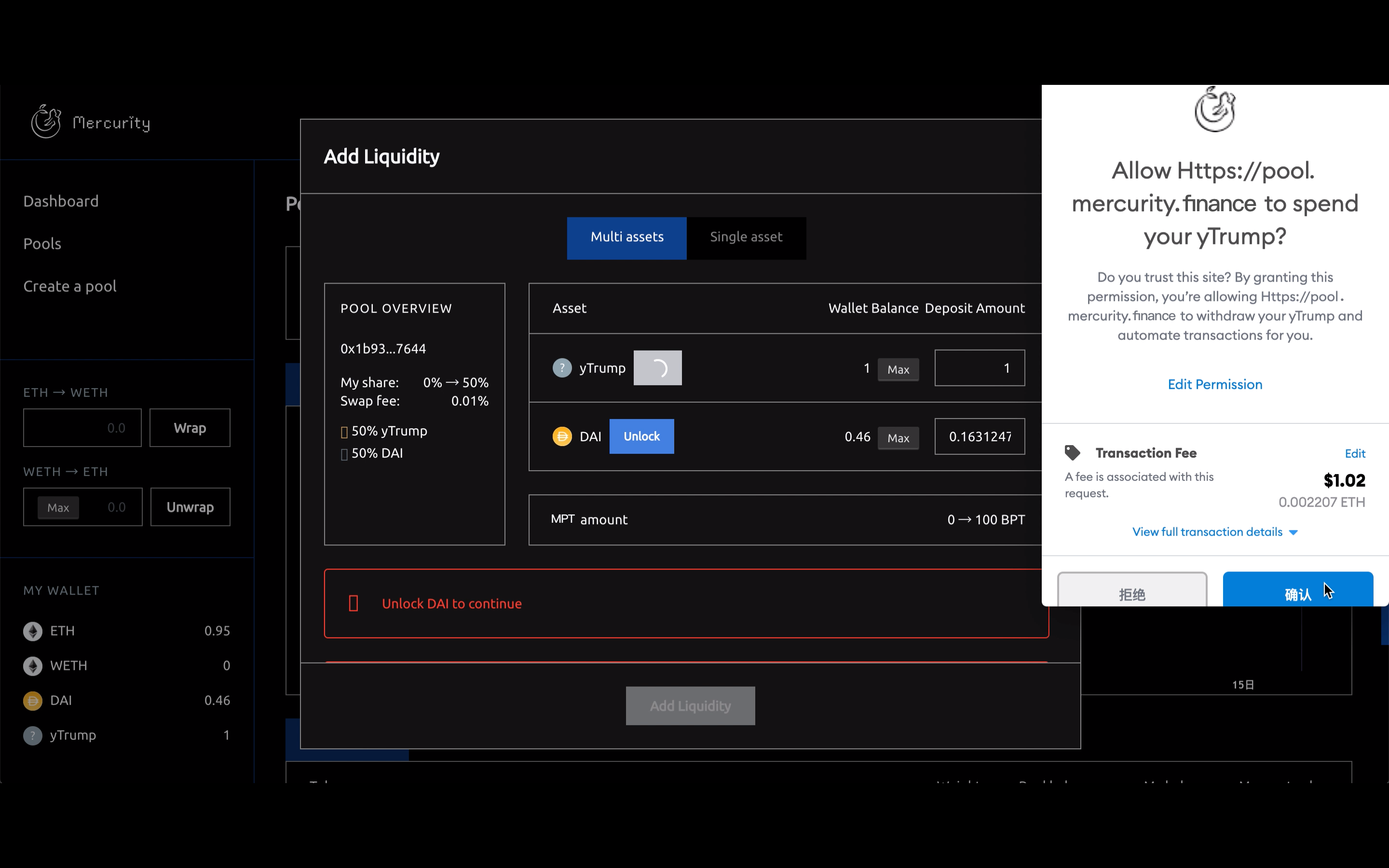Click the DAI icon in My Wallet
The height and width of the screenshot is (868, 1389).
click(33, 700)
